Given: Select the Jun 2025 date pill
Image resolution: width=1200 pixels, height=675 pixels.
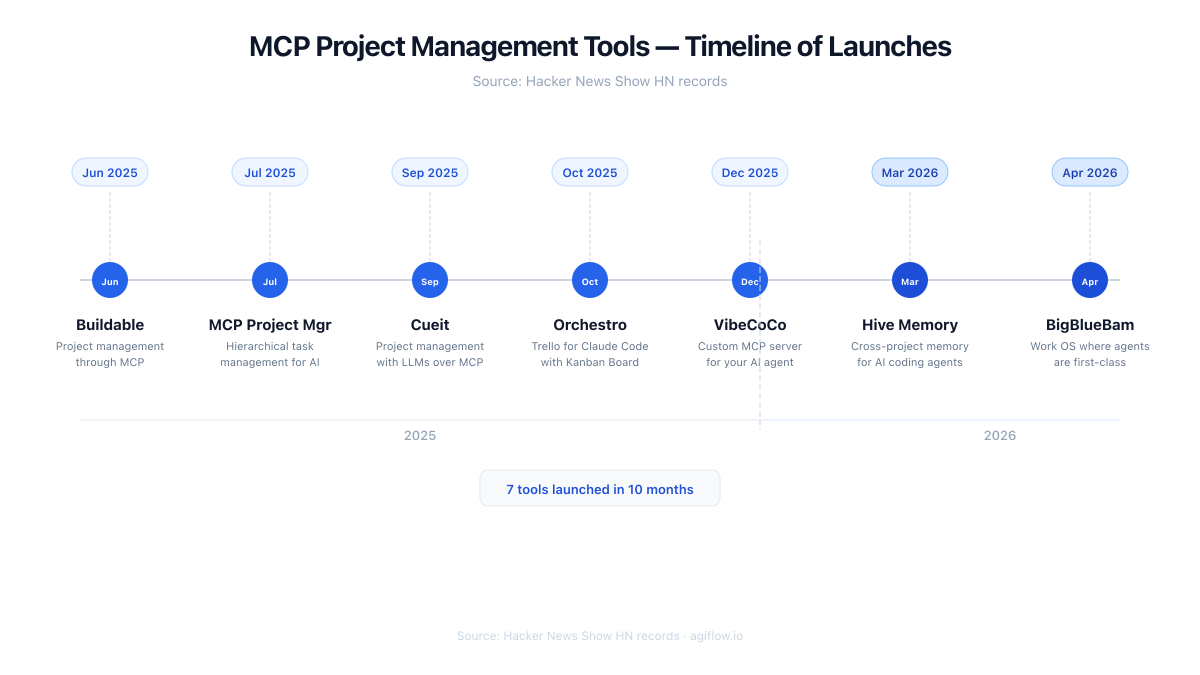Looking at the screenshot, I should point(110,173).
